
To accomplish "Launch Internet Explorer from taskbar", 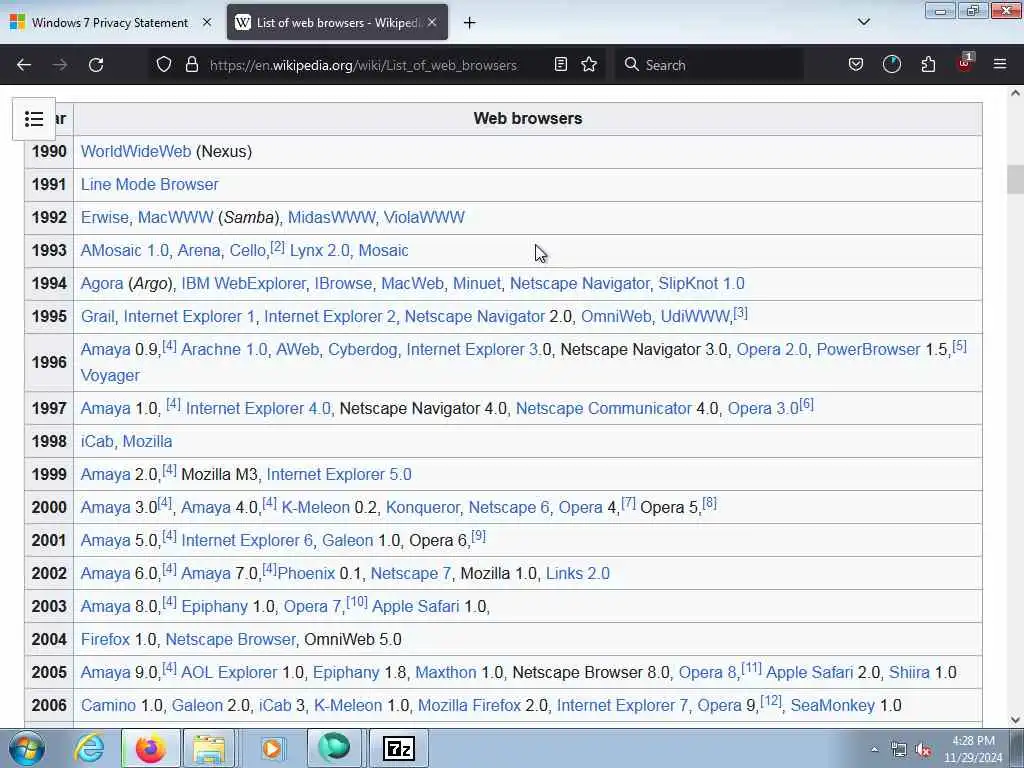I will (x=89, y=748).
